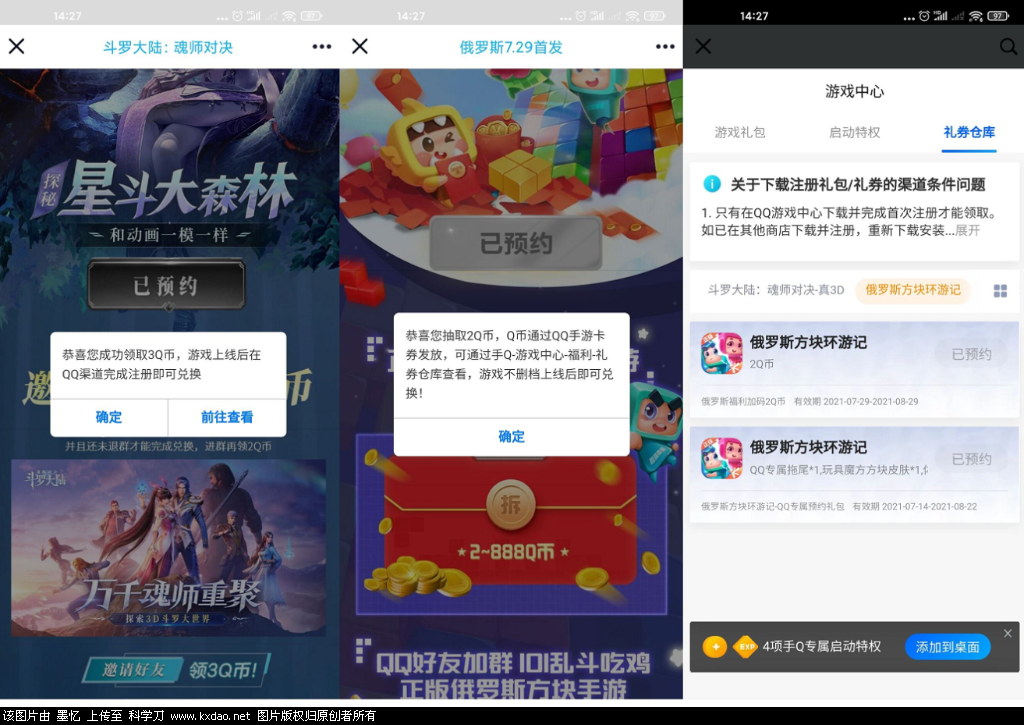Switch to the 游戏礼包 tab
Screen dimensions: 1024x725
(x=739, y=133)
